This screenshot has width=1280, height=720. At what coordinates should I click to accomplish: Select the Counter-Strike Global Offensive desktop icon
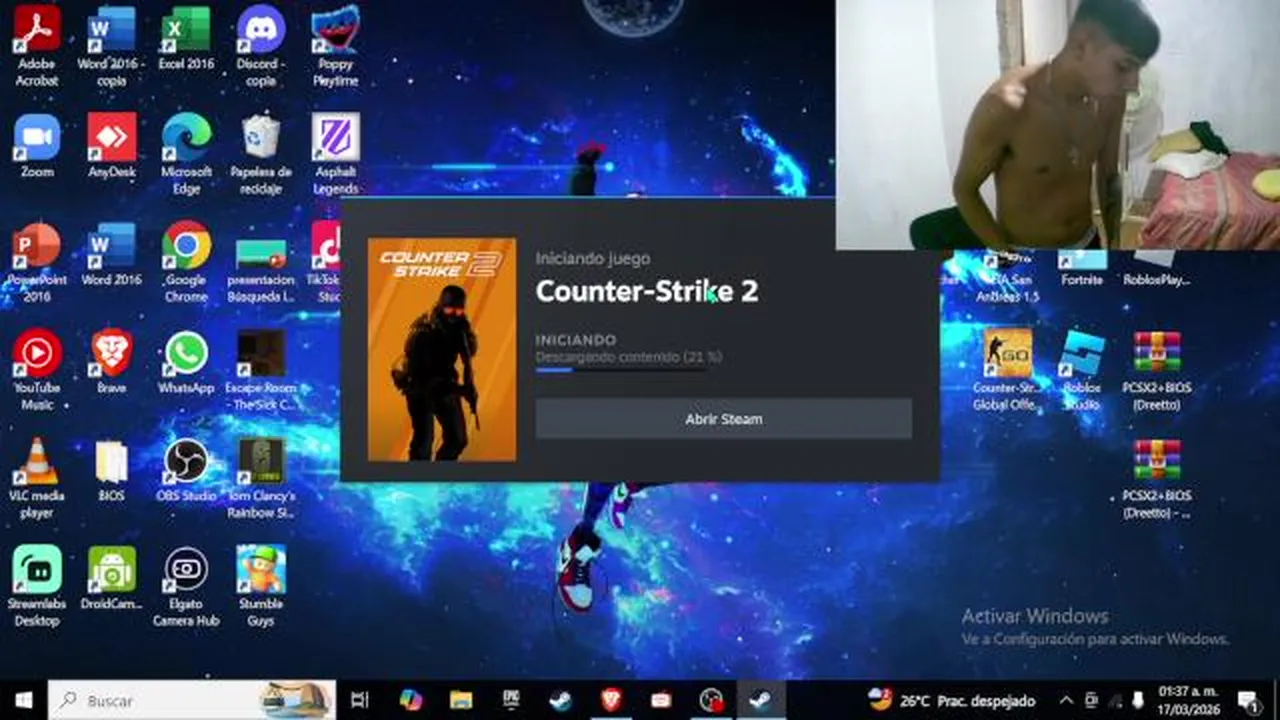click(x=1007, y=370)
